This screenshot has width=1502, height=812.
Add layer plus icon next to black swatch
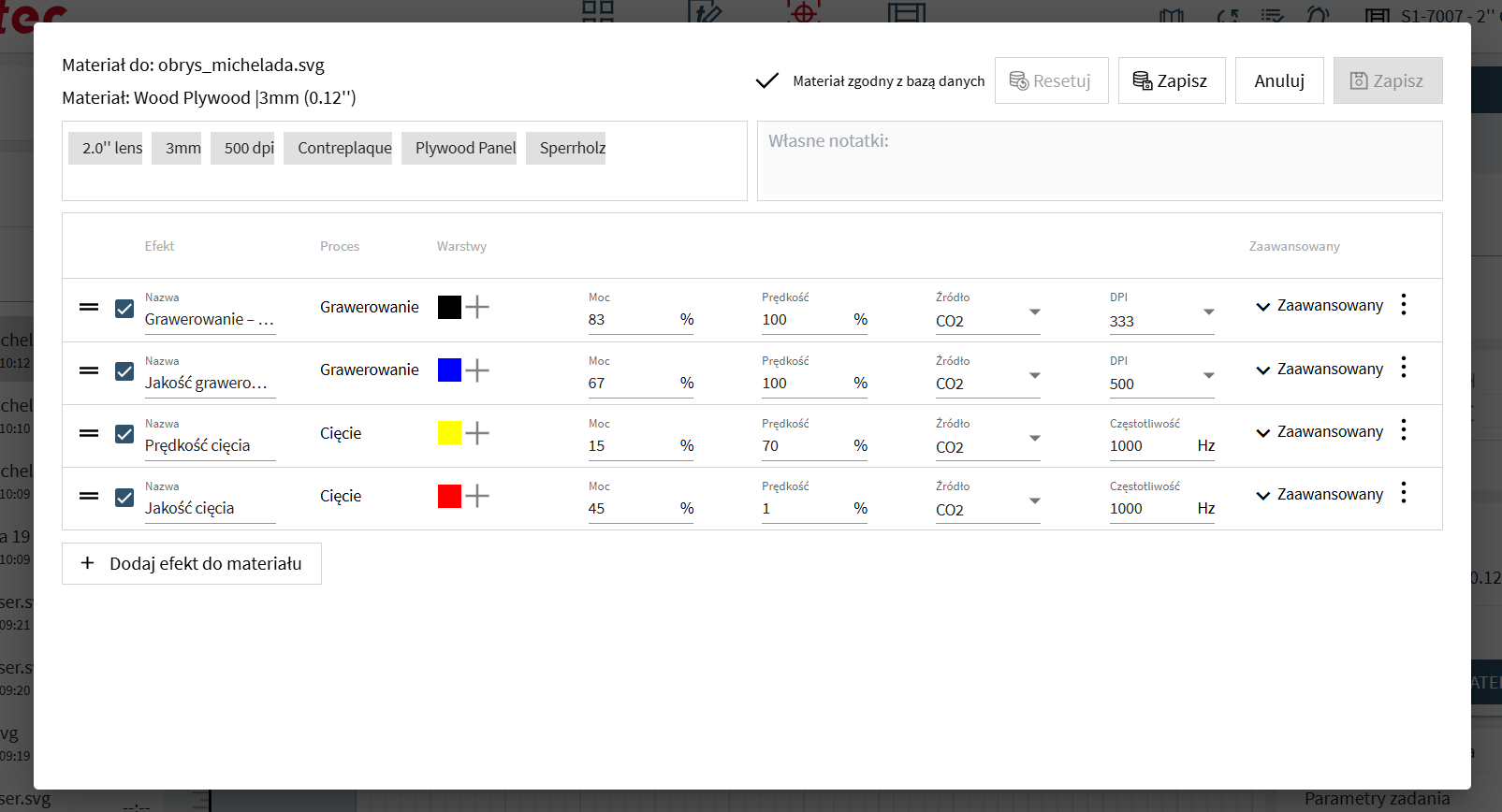pos(477,308)
